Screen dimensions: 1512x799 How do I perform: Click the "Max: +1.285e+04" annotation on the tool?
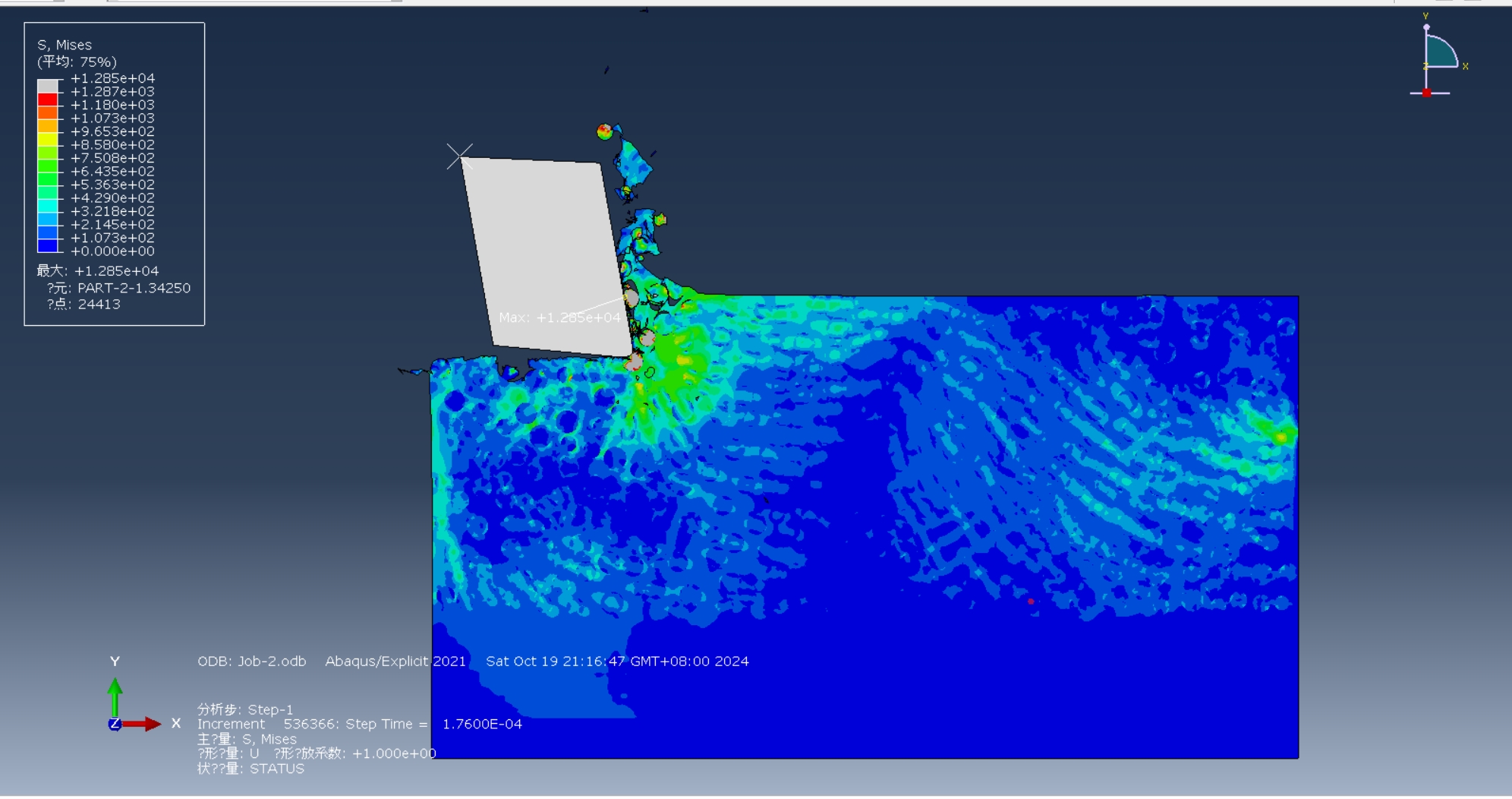point(559,317)
